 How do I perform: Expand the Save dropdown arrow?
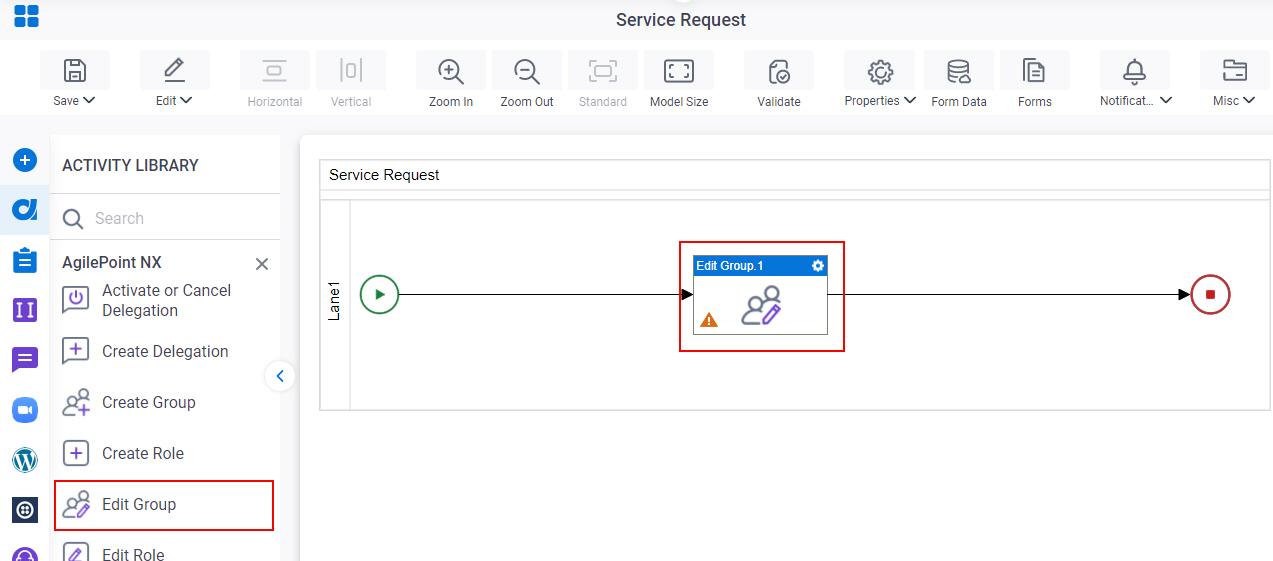[89, 100]
